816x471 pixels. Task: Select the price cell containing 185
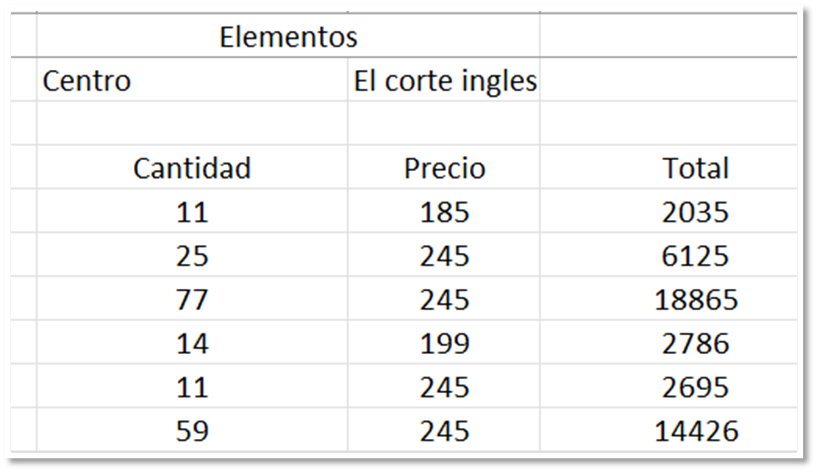tap(444, 211)
